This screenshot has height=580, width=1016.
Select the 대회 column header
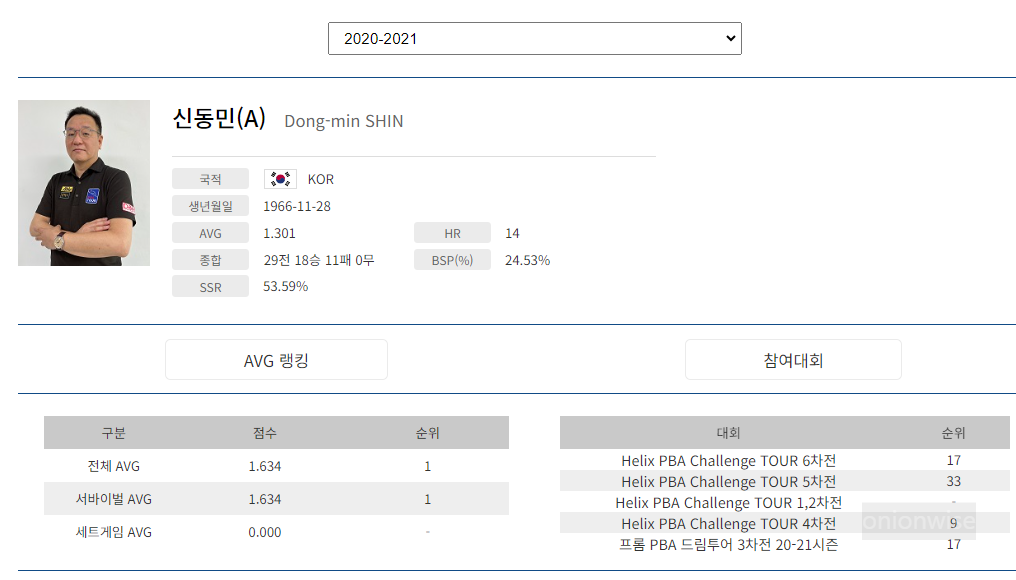[729, 432]
